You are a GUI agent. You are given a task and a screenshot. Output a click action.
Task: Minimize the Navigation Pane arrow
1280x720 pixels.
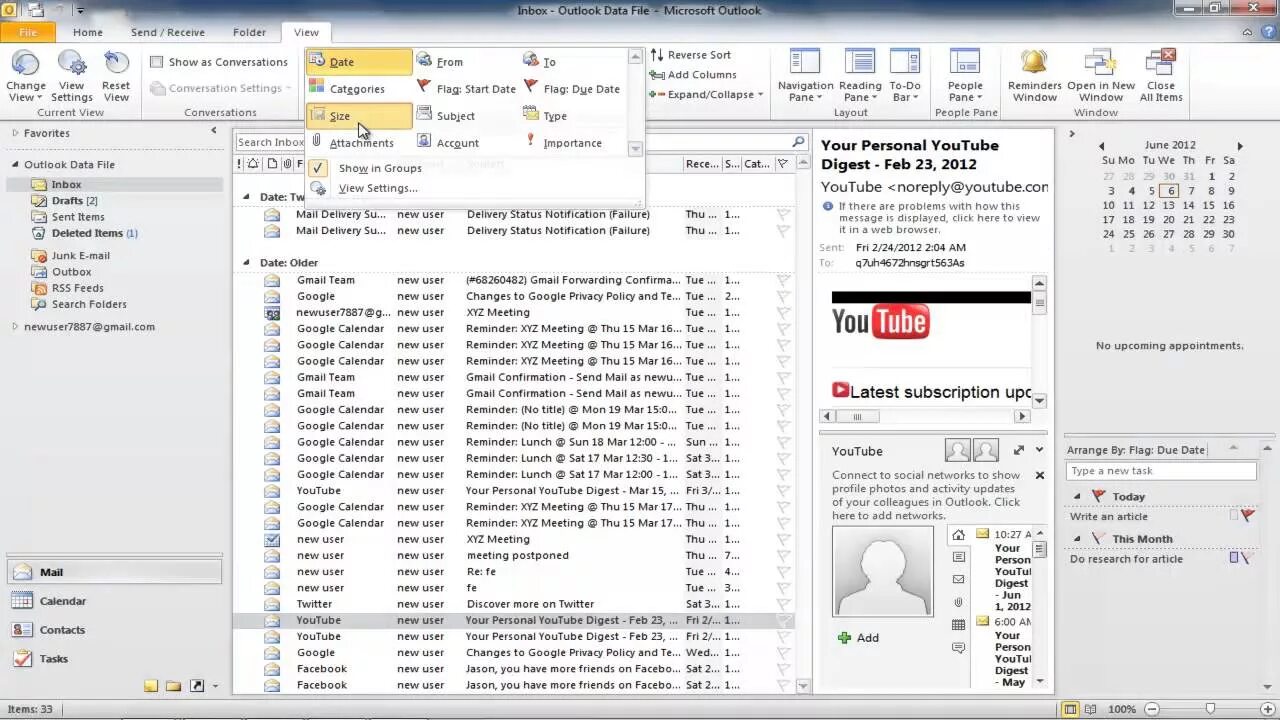[x=214, y=131]
